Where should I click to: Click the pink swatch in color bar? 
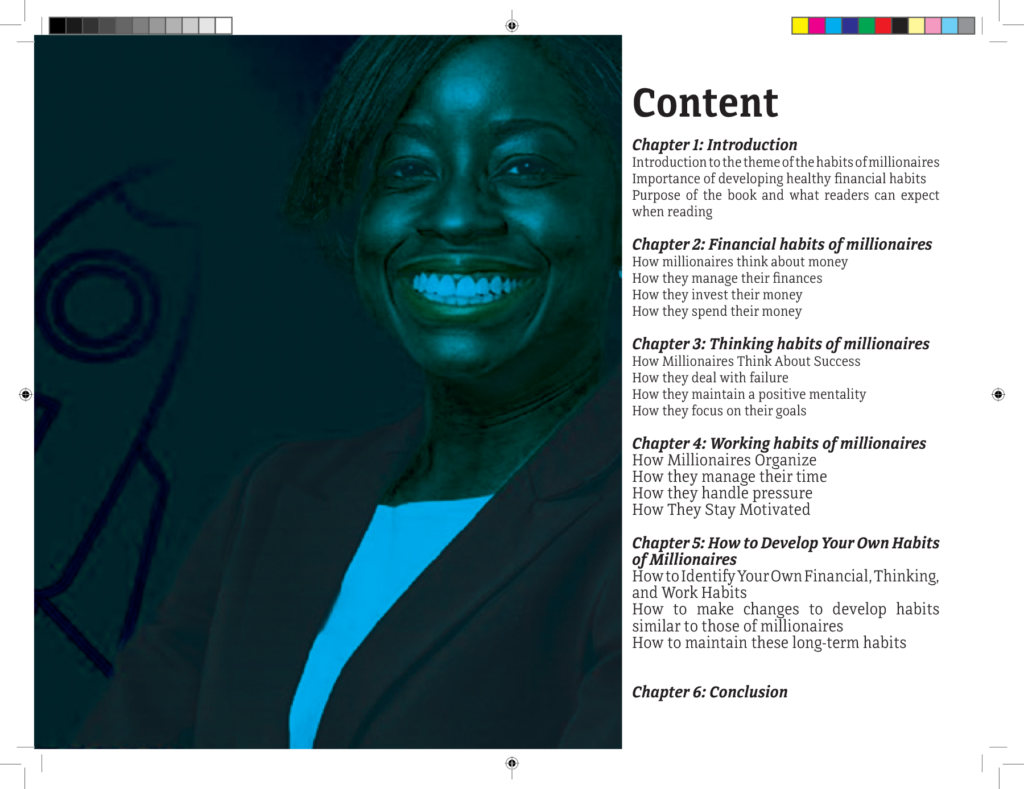coord(932,26)
